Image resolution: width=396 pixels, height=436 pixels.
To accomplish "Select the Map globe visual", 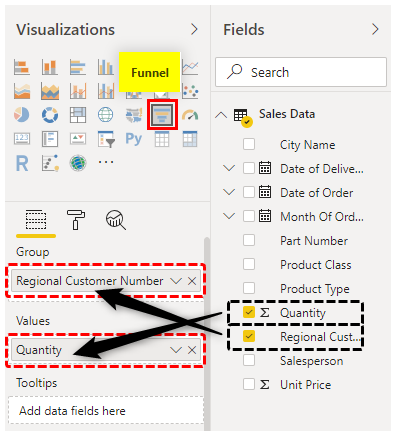I will point(106,115).
